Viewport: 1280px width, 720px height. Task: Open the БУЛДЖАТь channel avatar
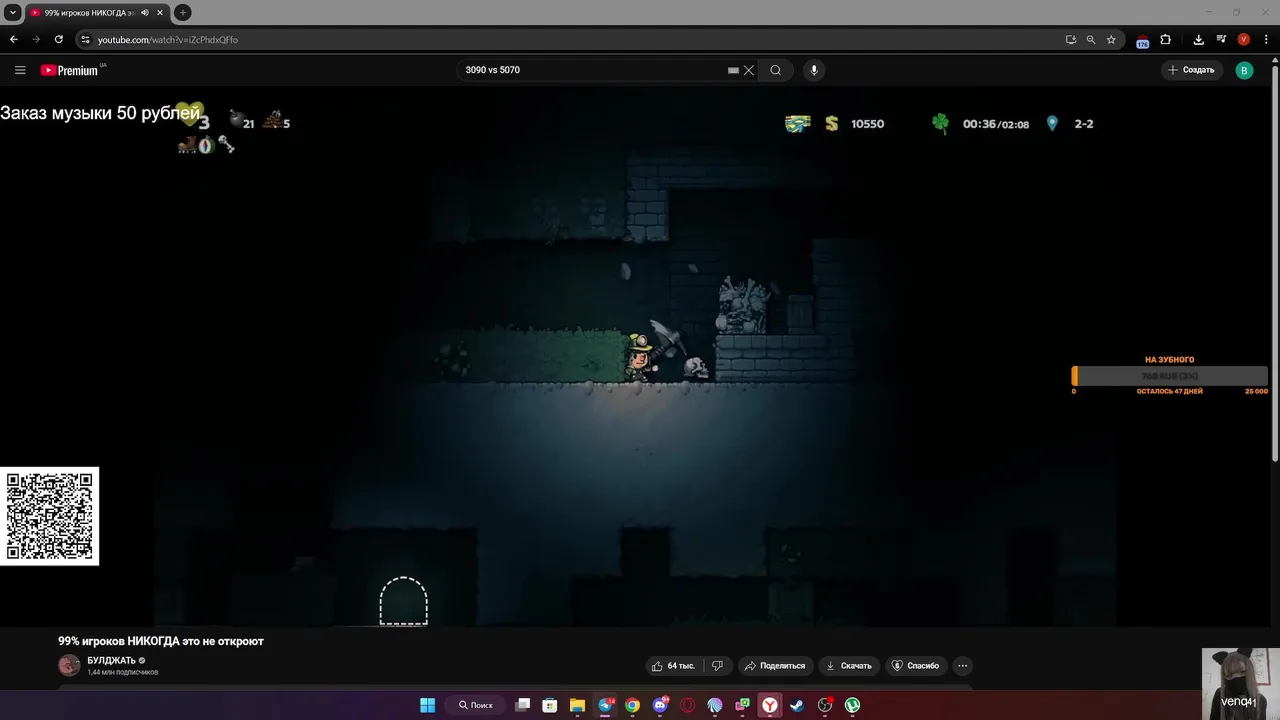tap(69, 665)
